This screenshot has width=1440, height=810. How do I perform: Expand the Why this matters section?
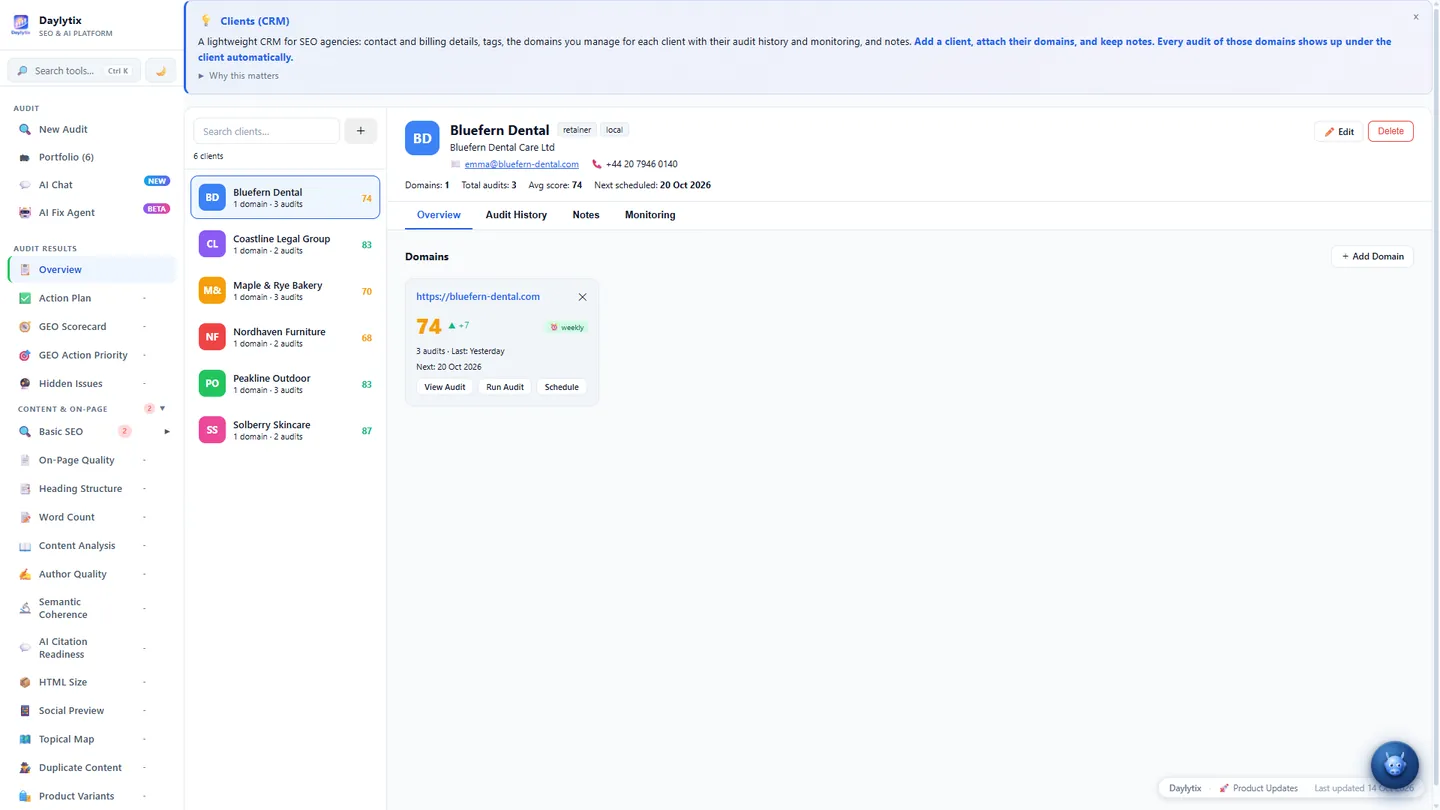click(x=239, y=76)
